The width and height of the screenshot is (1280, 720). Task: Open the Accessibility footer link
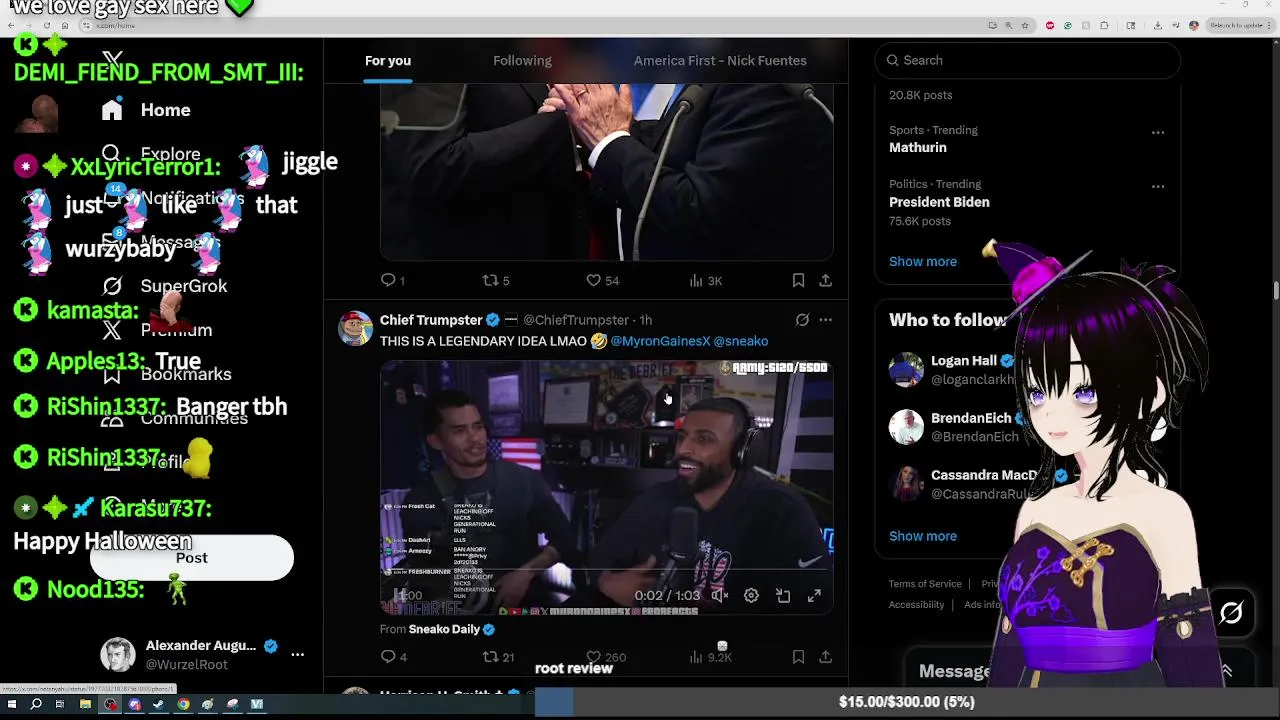(916, 605)
